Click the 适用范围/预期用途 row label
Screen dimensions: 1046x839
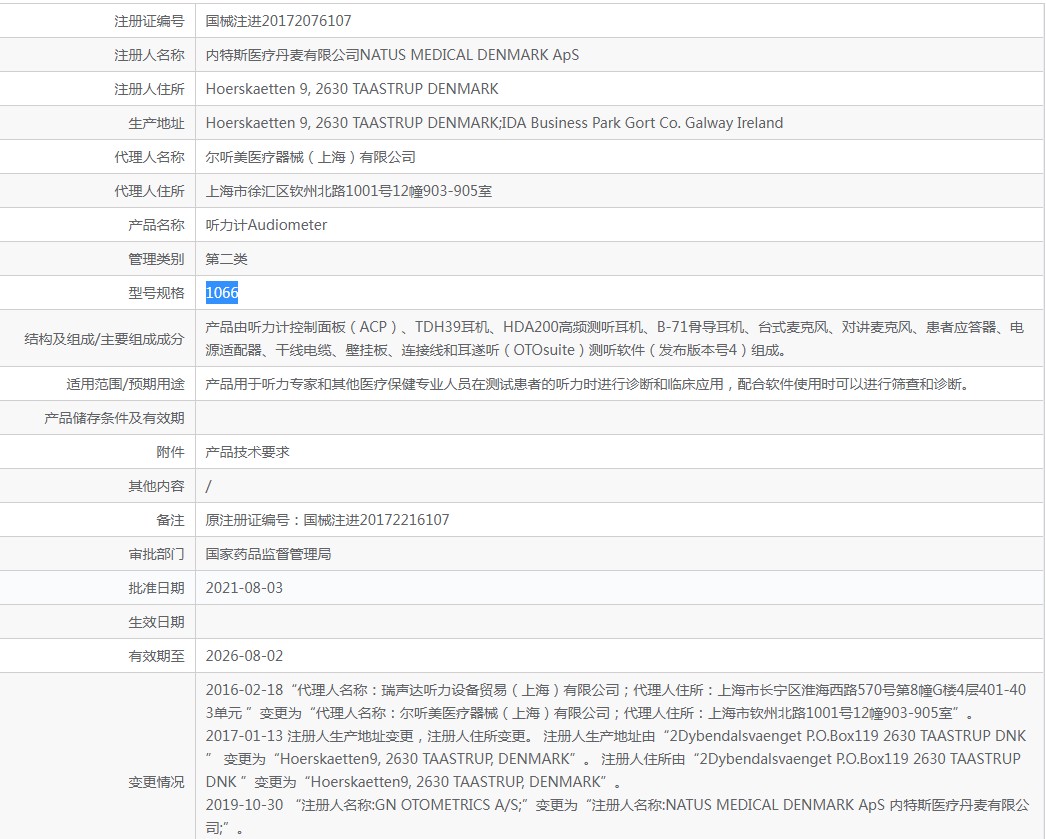[125, 384]
